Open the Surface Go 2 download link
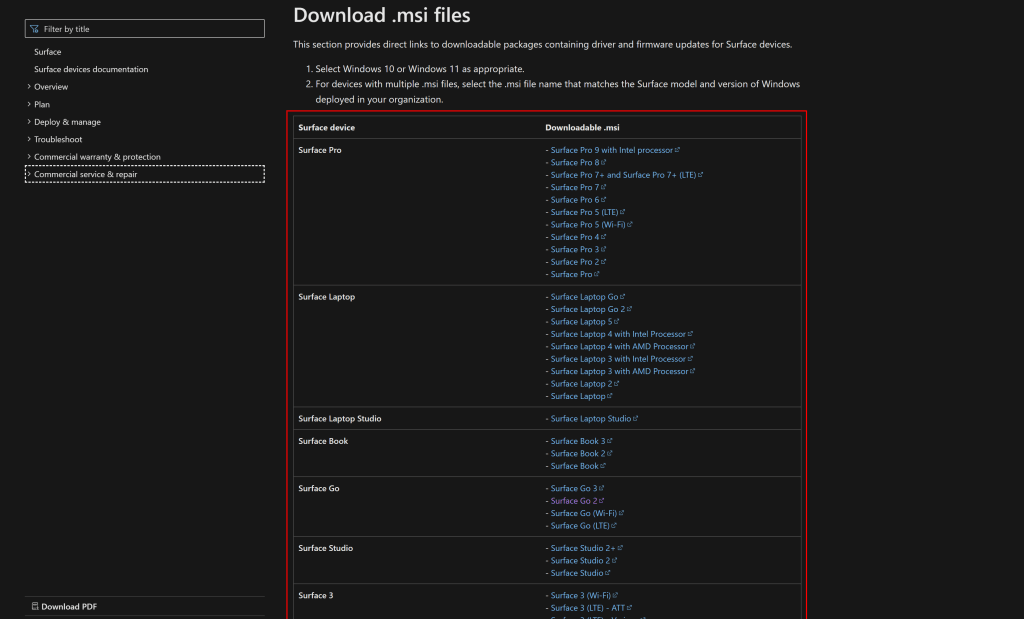 click(x=574, y=501)
